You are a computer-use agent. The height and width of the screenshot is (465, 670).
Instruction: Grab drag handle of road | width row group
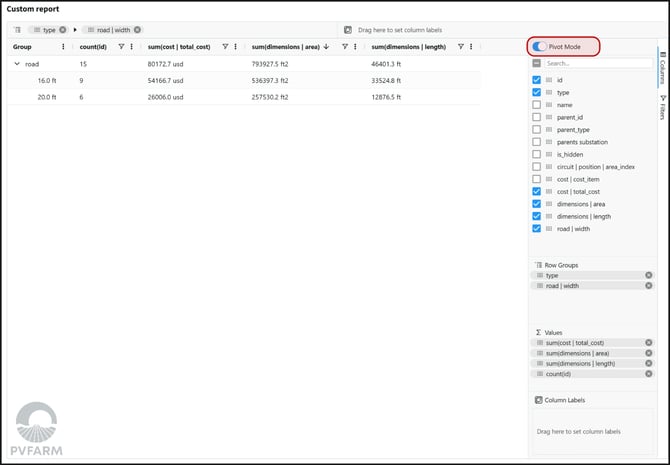(539, 286)
